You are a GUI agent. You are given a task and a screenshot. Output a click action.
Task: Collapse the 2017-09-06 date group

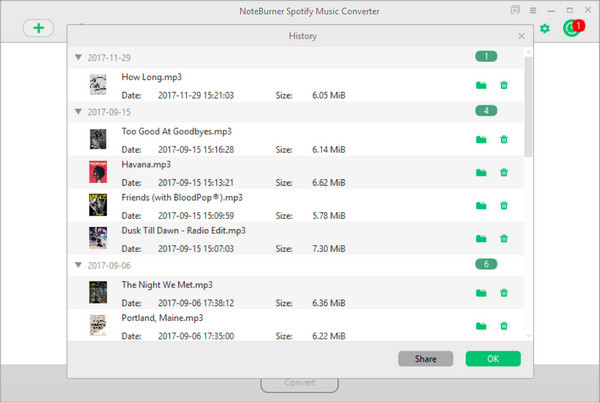point(78,265)
